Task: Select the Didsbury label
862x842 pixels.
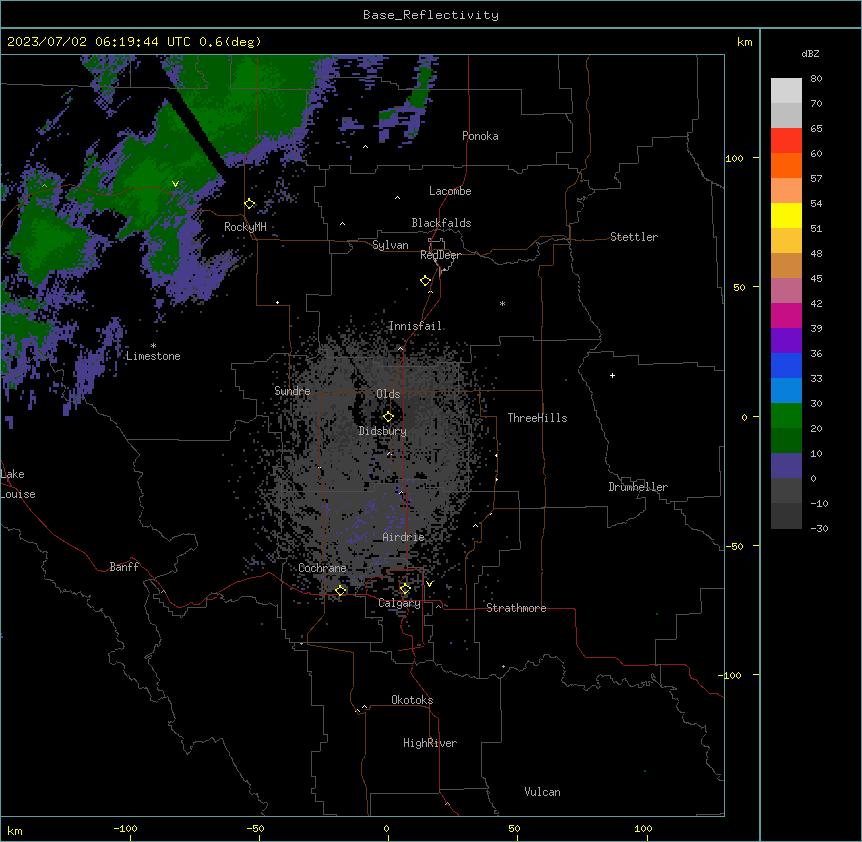Action: click(x=383, y=431)
